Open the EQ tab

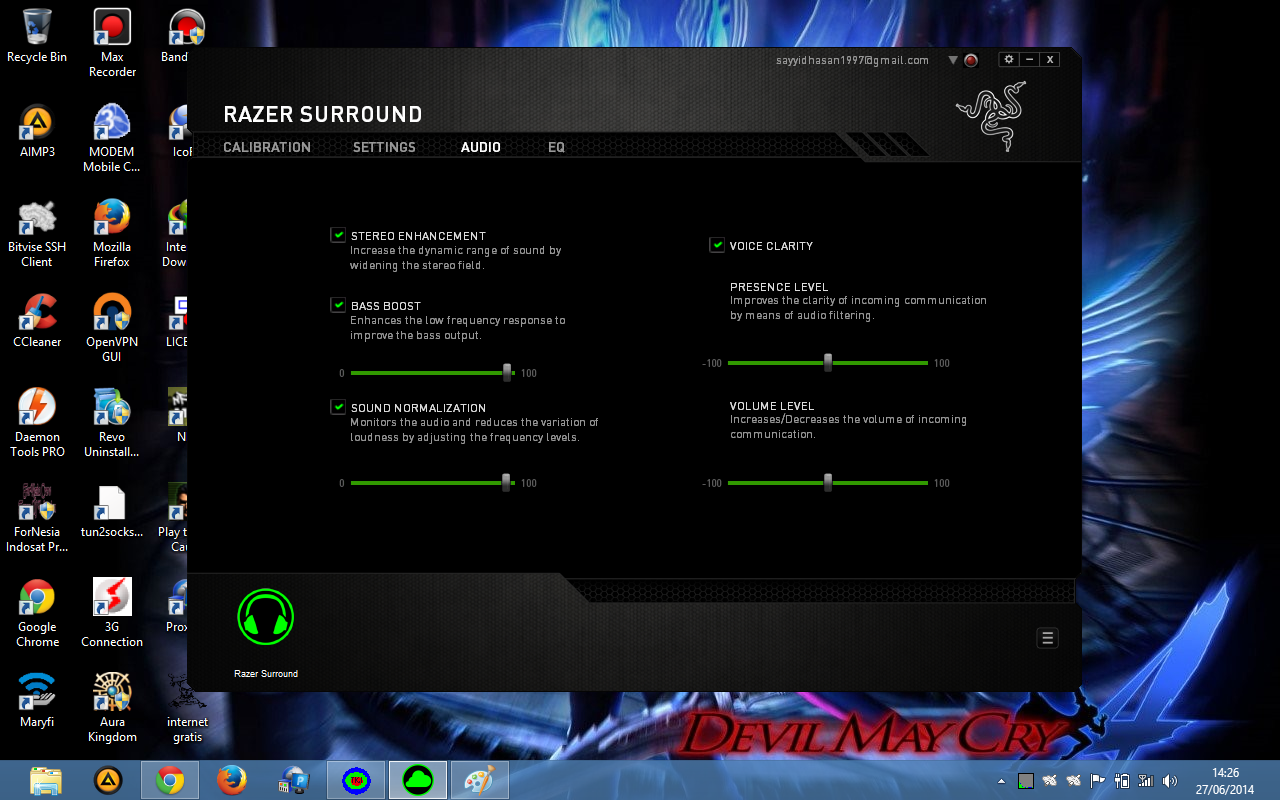click(556, 146)
